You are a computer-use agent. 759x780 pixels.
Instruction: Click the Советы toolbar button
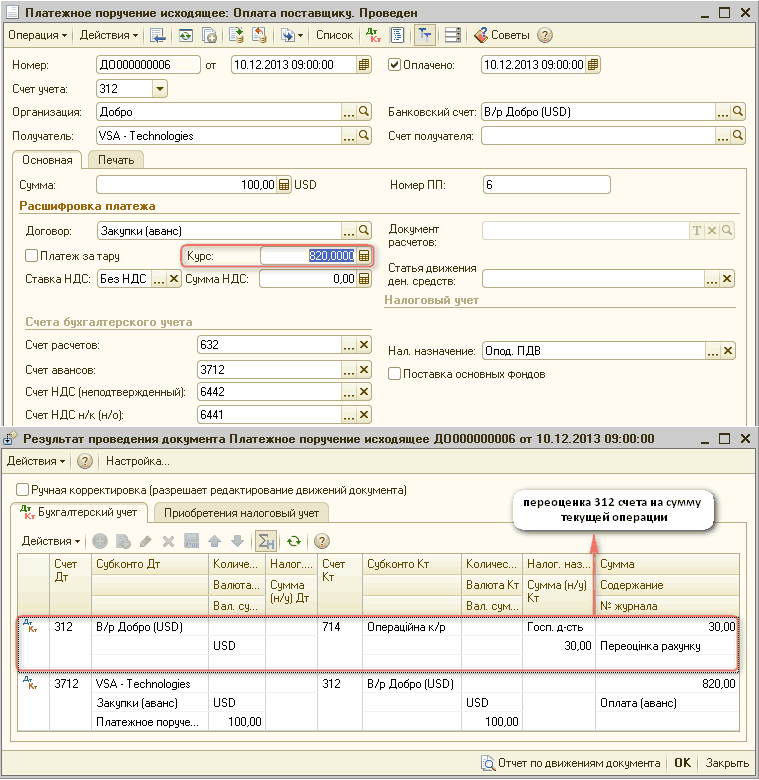pyautogui.click(x=501, y=35)
